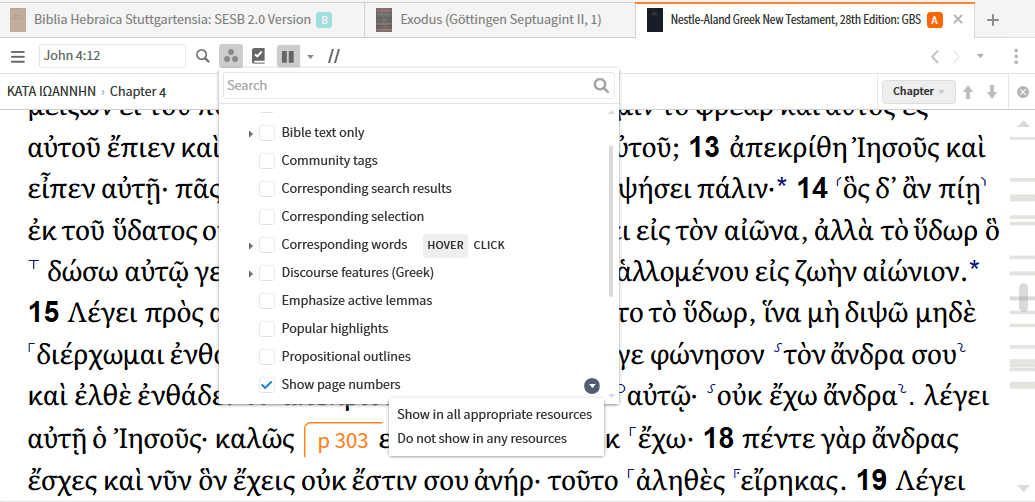Open the panel hamburger menu
Image resolution: width=1035 pixels, height=502 pixels.
coord(18,57)
